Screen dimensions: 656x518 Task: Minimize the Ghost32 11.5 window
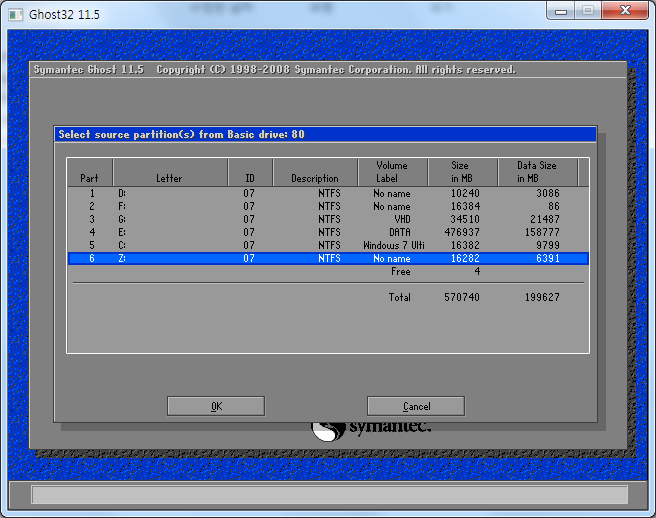pyautogui.click(x=561, y=11)
